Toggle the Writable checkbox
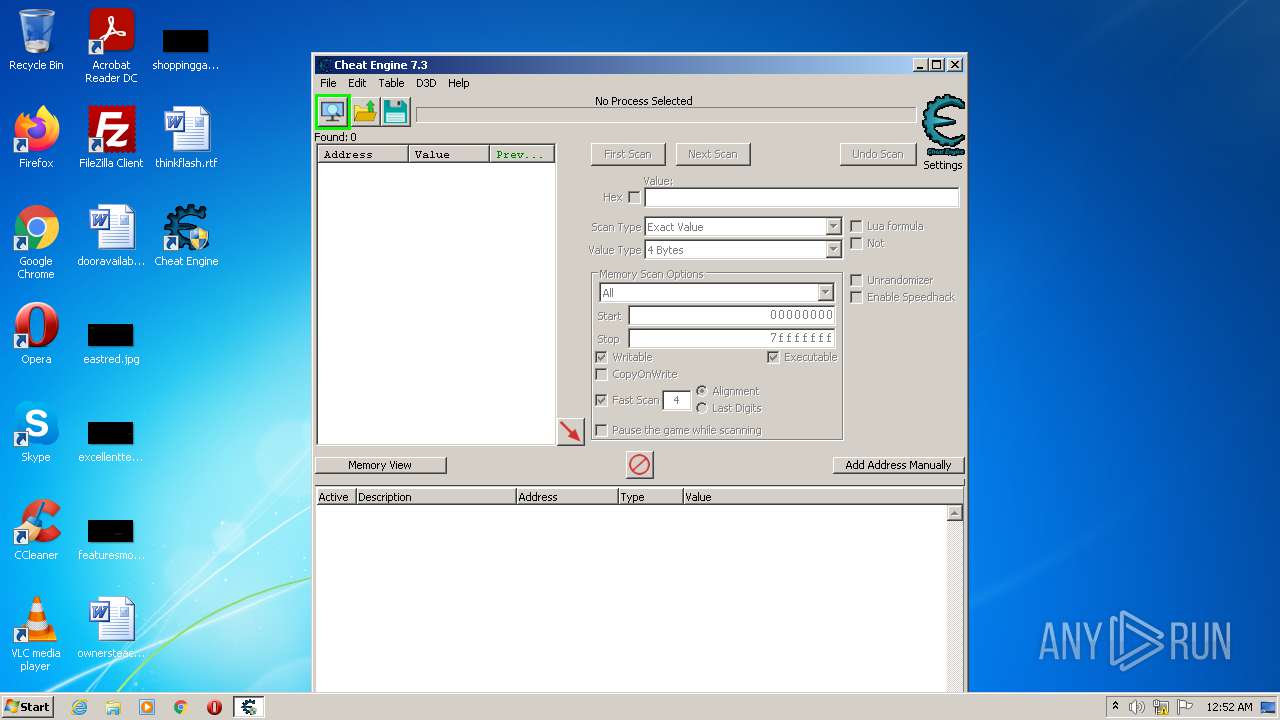Screen dimensions: 1280x720 tap(601, 357)
